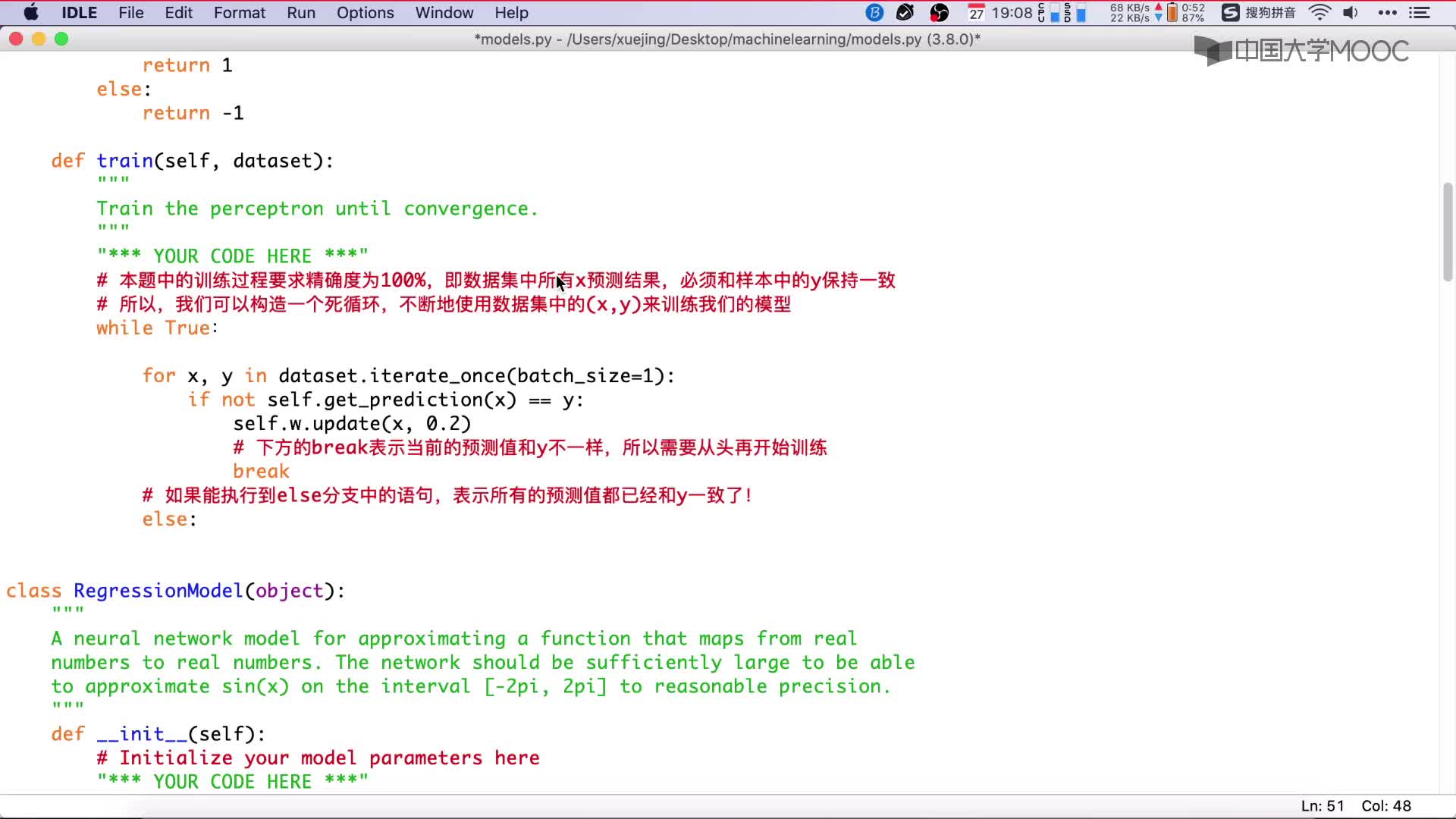Click the 'to approximate sin(x) on the interval' line

(470, 686)
